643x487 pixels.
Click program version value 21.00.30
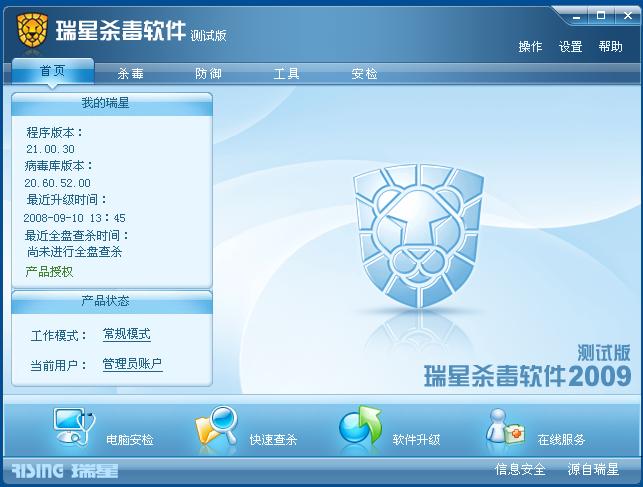tap(50, 149)
